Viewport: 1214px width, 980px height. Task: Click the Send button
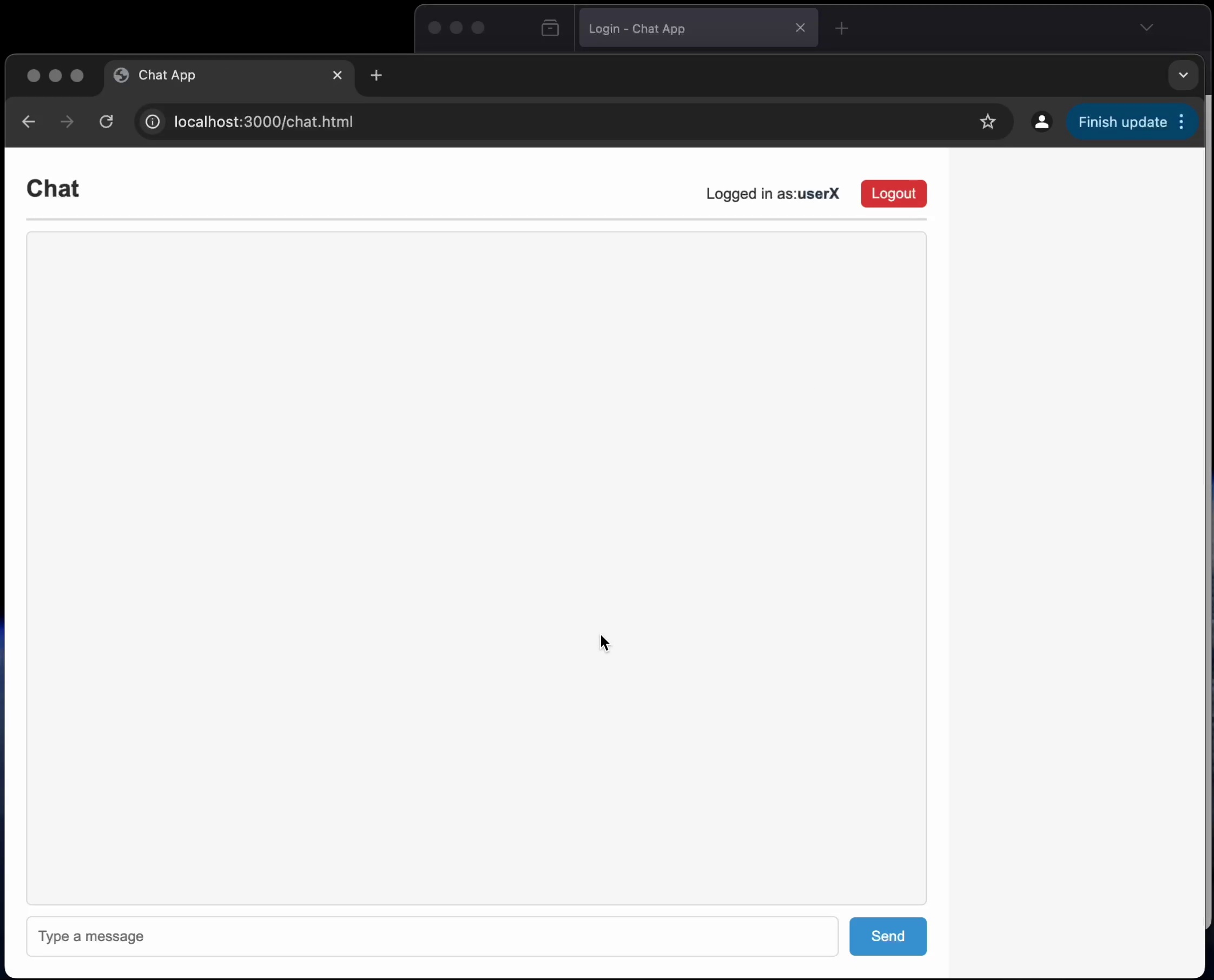(x=887, y=935)
